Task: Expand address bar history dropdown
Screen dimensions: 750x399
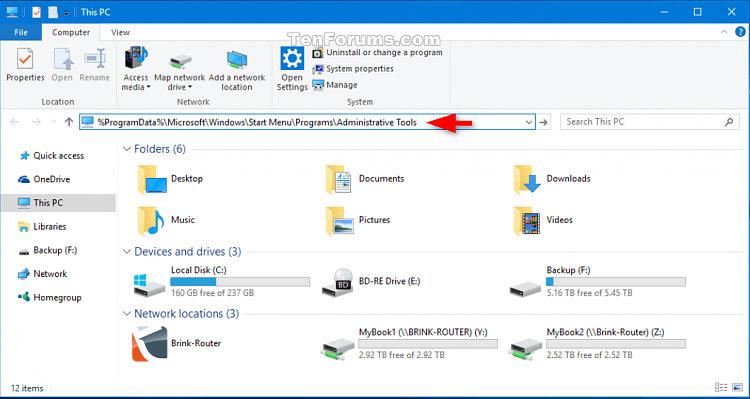Action: pos(529,122)
